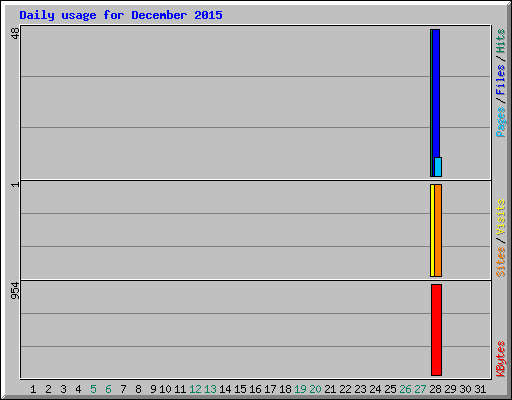
Task: Click day label 17 on the x-axis
Action: pyautogui.click(x=270, y=389)
